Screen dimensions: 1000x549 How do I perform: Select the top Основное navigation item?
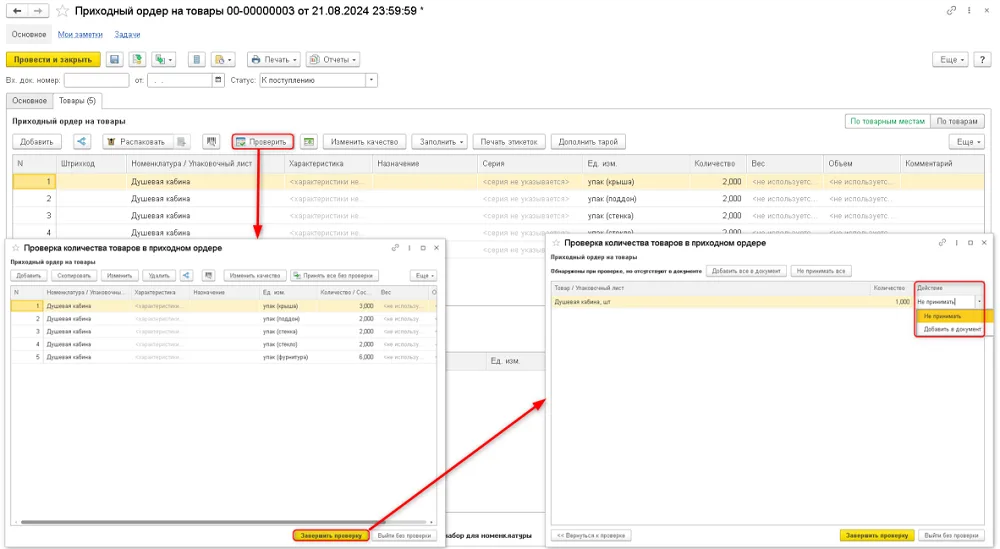coord(29,34)
